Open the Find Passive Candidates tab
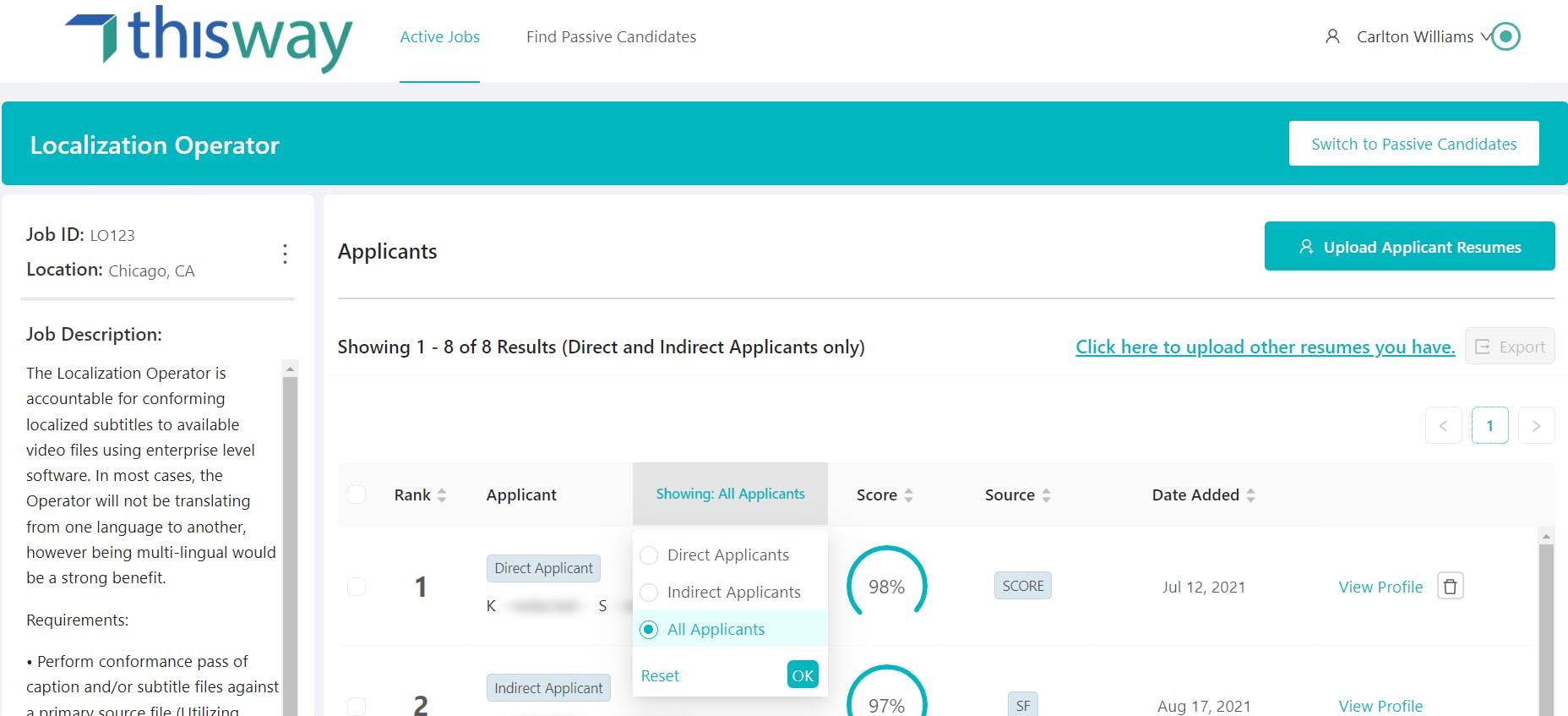Image resolution: width=1568 pixels, height=716 pixels. (611, 36)
